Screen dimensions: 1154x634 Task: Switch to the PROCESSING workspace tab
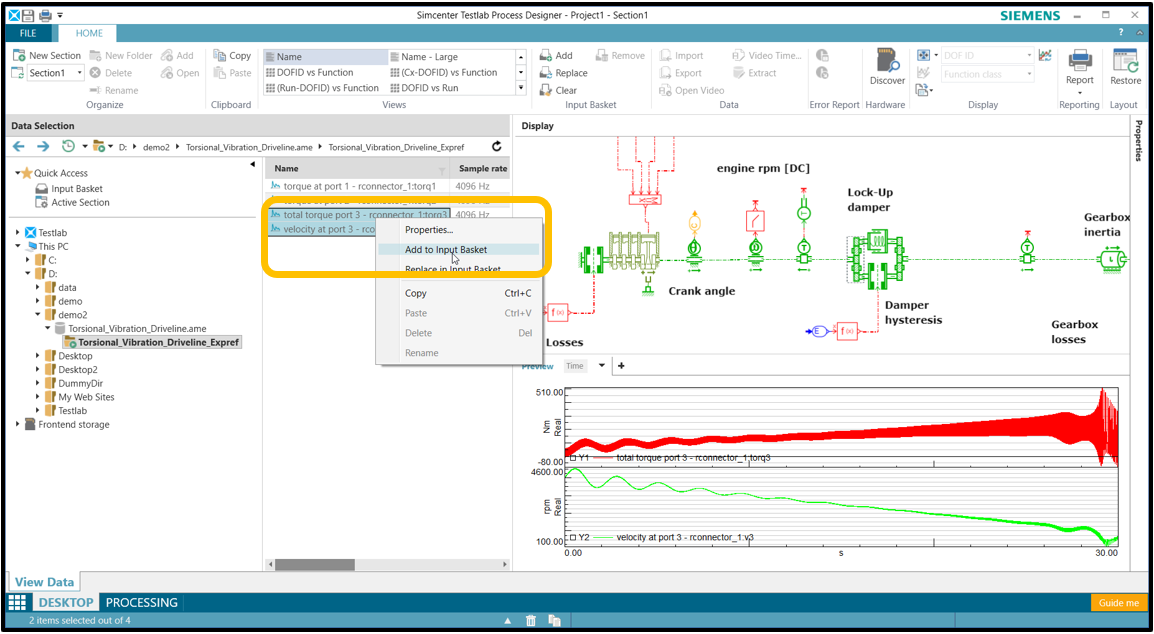pyautogui.click(x=142, y=602)
